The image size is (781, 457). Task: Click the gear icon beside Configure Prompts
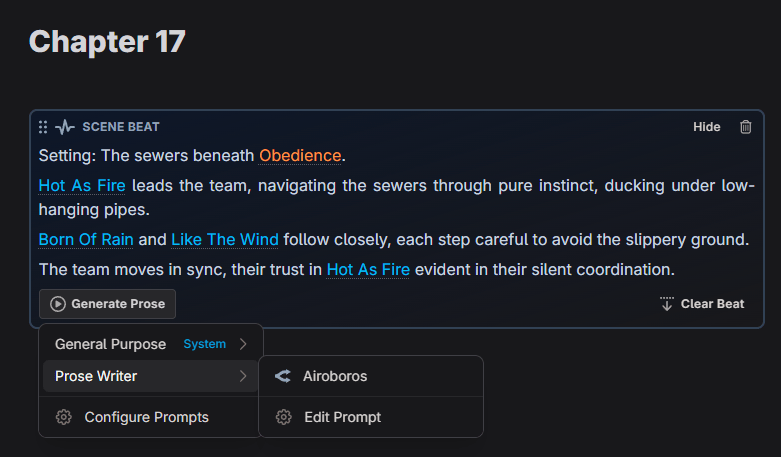[x=64, y=417]
